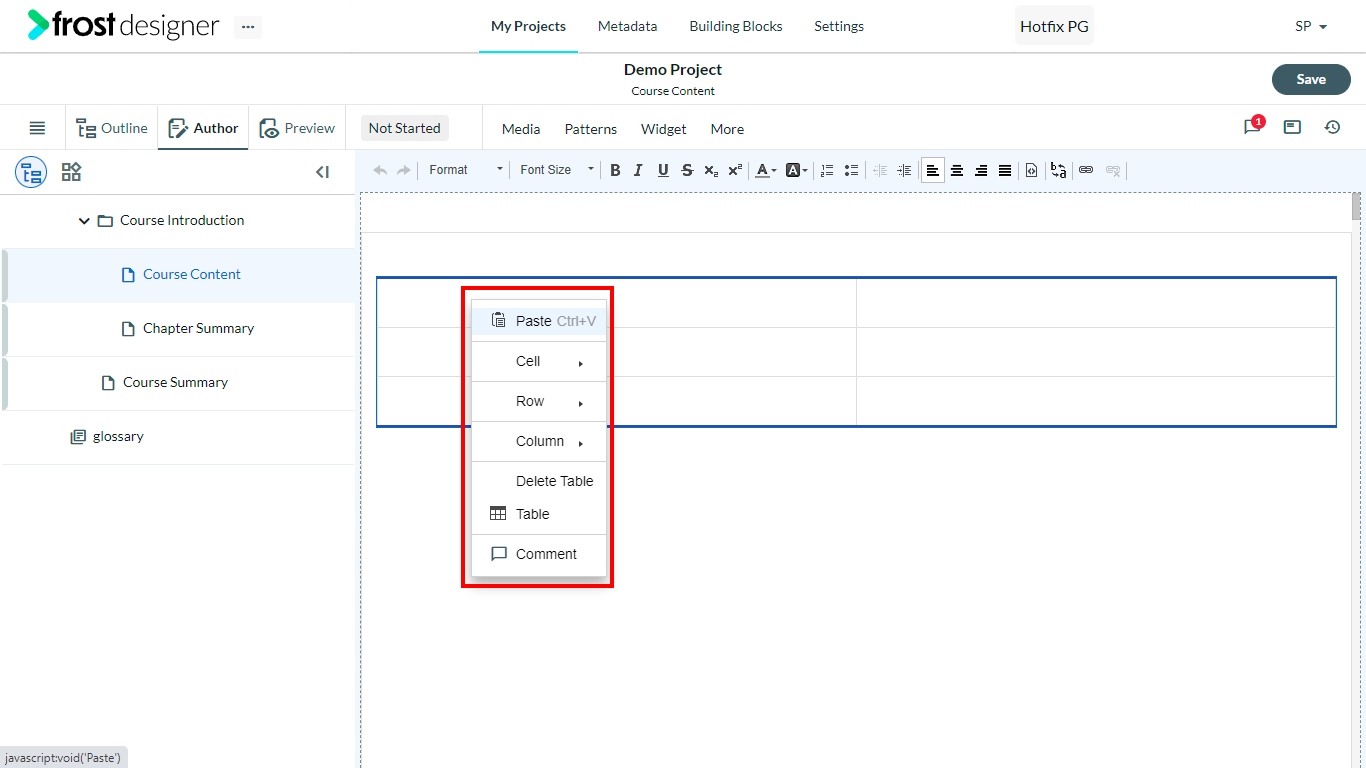Collapse the left sidebar panel
The image size is (1366, 768).
(322, 172)
